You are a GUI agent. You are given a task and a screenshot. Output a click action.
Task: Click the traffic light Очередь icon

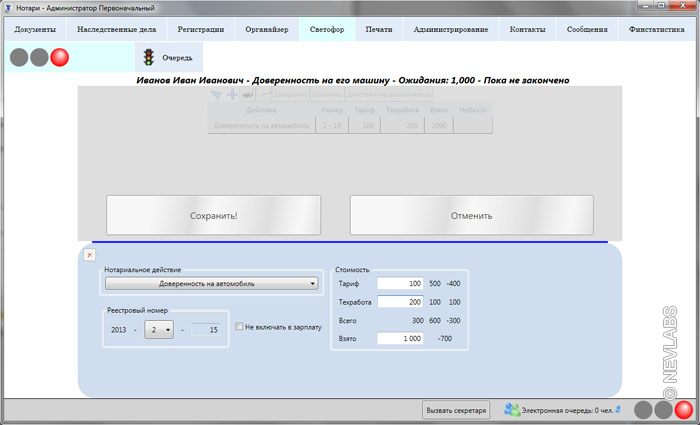pyautogui.click(x=149, y=57)
